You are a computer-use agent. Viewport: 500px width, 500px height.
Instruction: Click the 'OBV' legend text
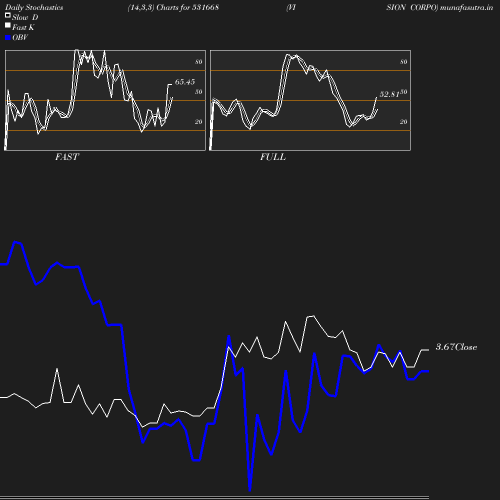click(x=20, y=38)
